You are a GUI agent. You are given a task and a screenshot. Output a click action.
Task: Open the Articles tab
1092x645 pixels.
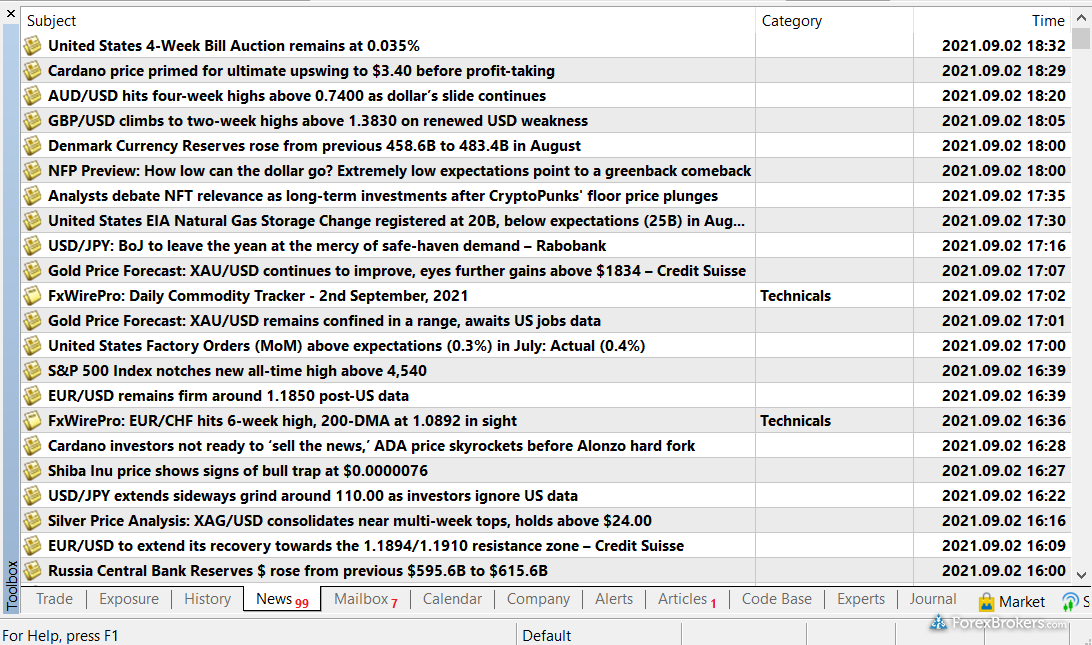686,599
